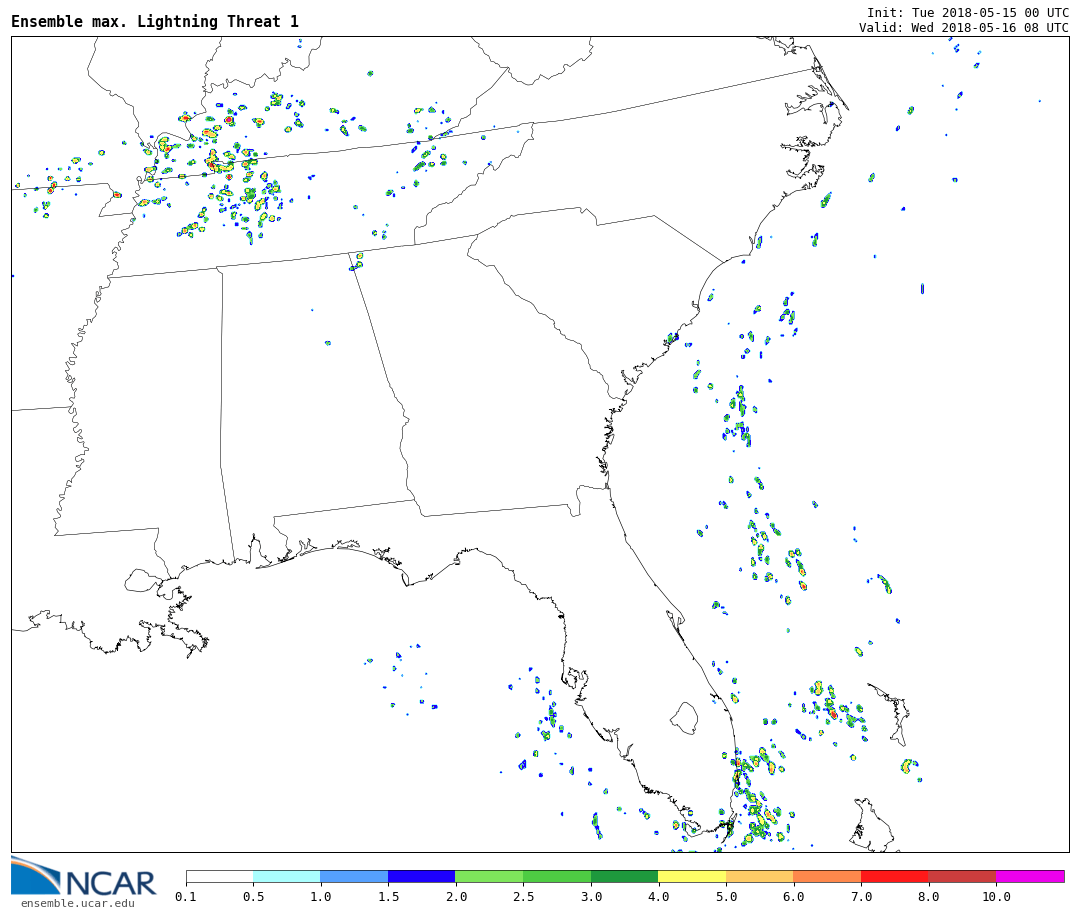Click the magenta swatch on the color bar
1080x915 pixels.
[x=1029, y=876]
